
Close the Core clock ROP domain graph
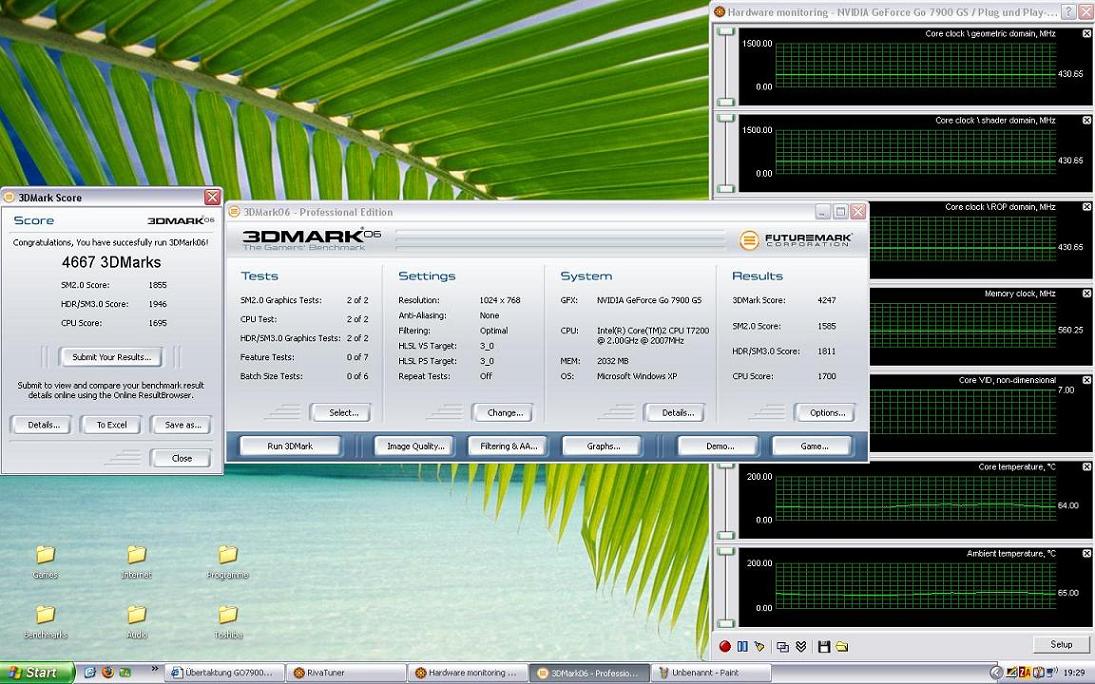point(1087,207)
